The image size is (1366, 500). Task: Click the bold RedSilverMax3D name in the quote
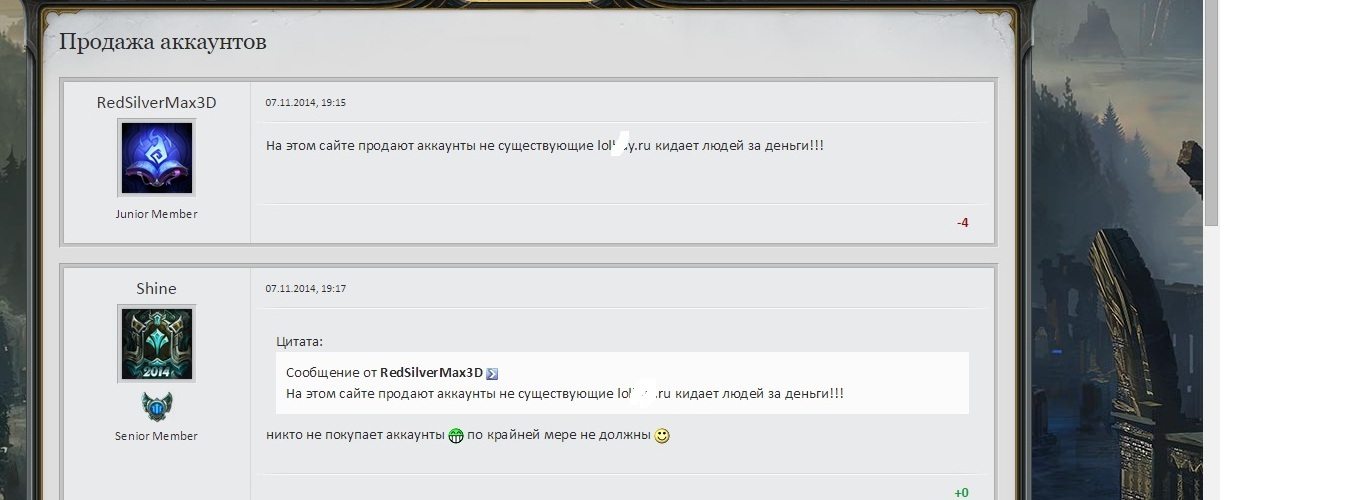[431, 373]
